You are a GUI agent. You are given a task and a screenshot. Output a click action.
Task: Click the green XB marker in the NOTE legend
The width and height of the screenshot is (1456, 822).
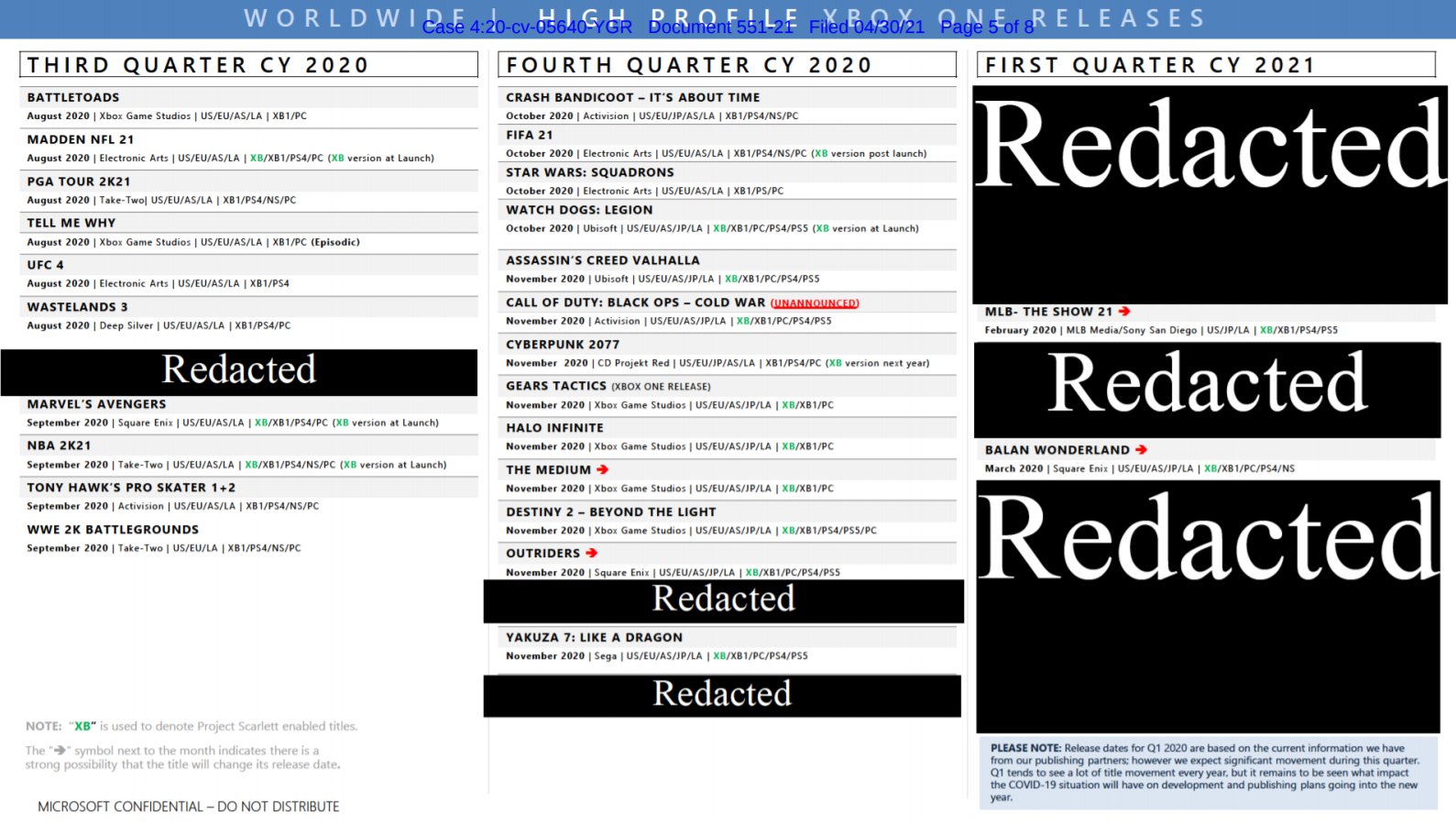coord(83,726)
